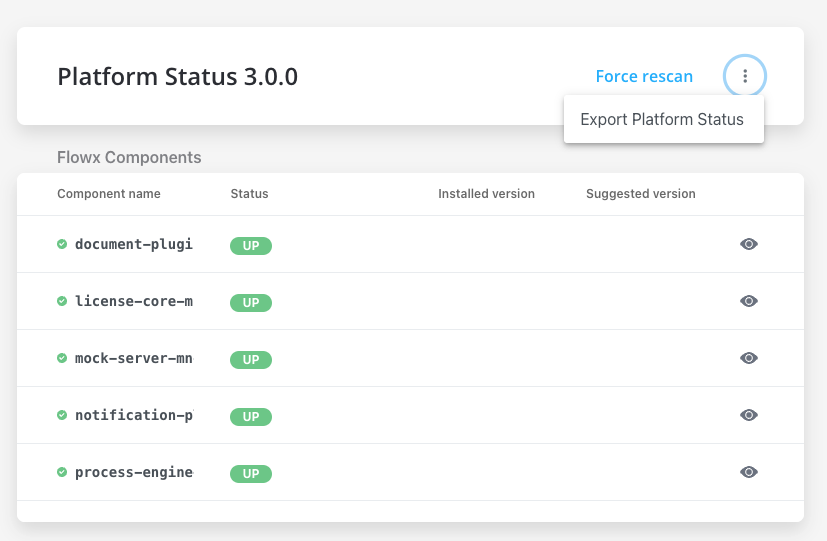Click the eye icon for process-engine row
Screen dimensions: 827x541
tap(748, 472)
